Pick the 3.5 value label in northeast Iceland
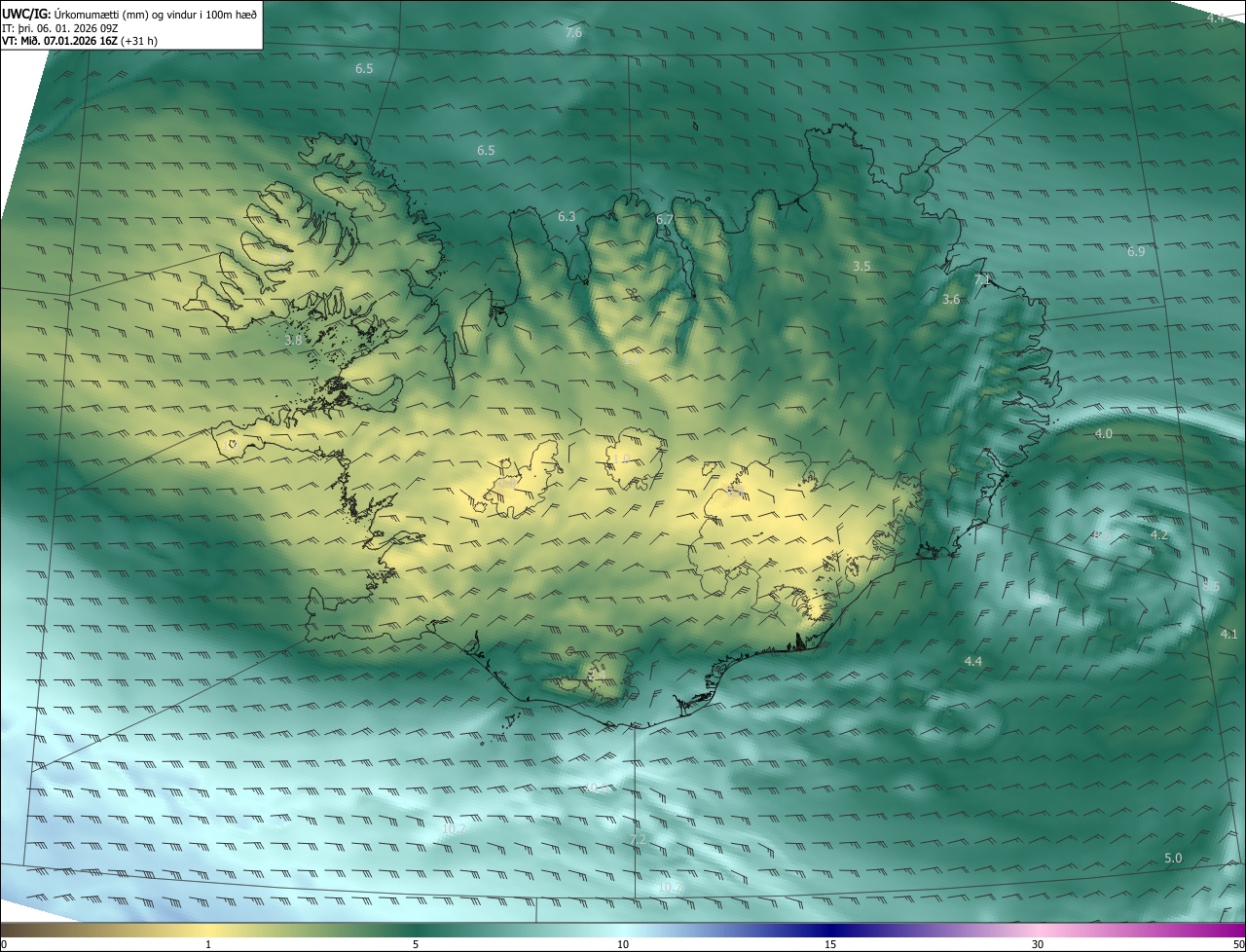 [x=861, y=266]
